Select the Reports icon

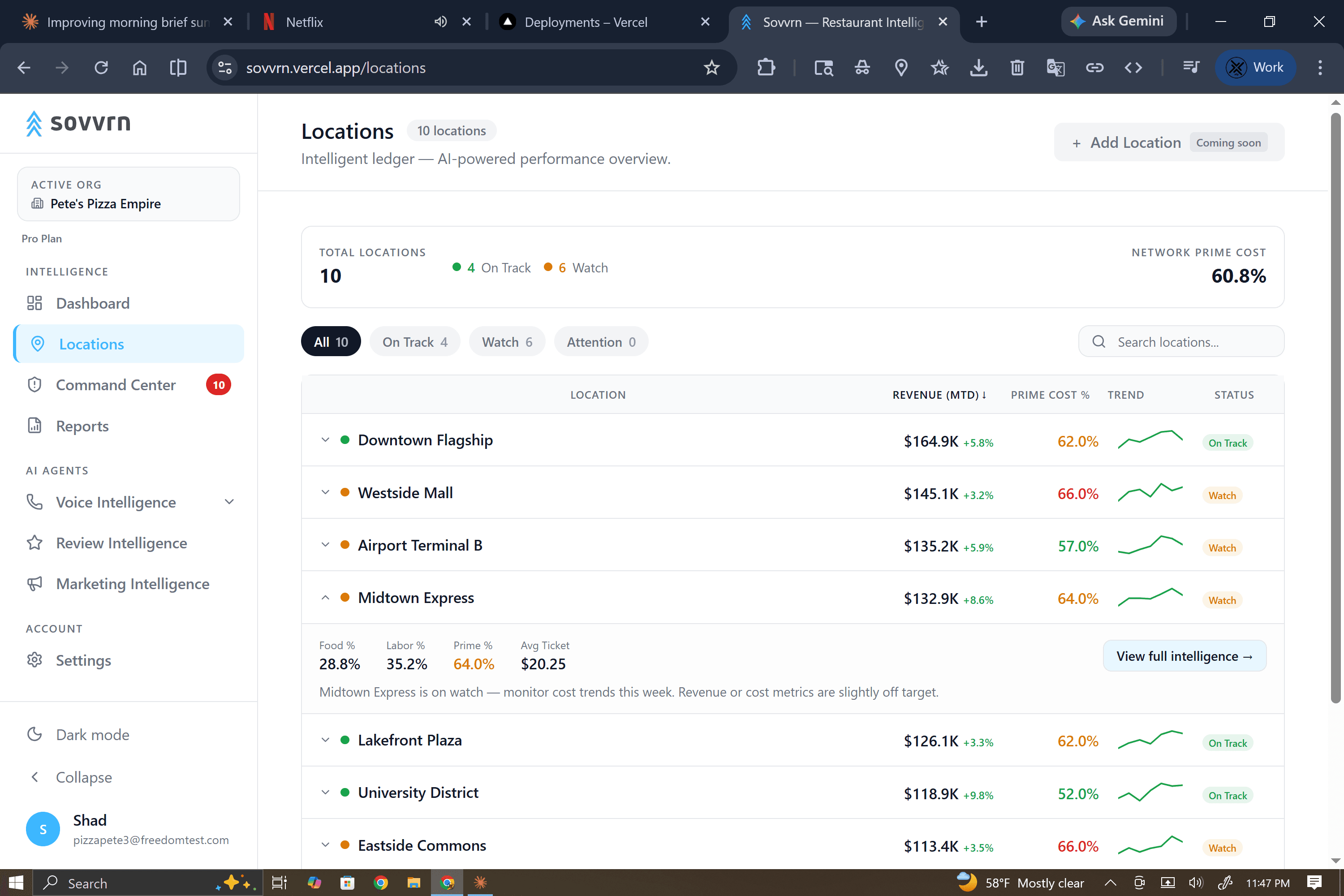click(x=34, y=426)
